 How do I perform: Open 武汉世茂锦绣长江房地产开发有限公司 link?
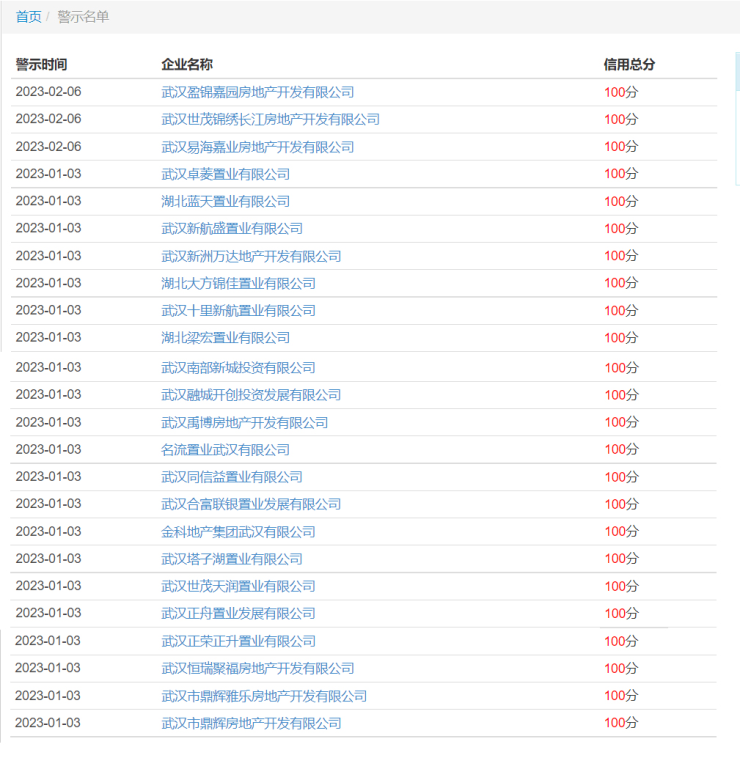pos(270,119)
